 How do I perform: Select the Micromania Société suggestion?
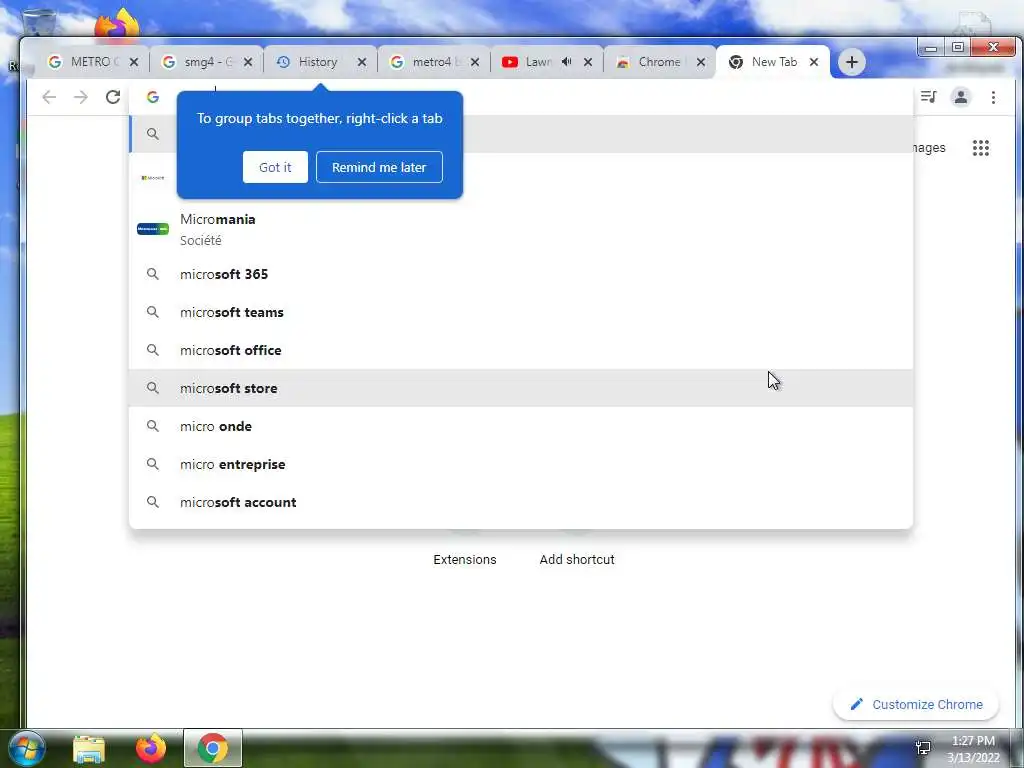tap(520, 229)
